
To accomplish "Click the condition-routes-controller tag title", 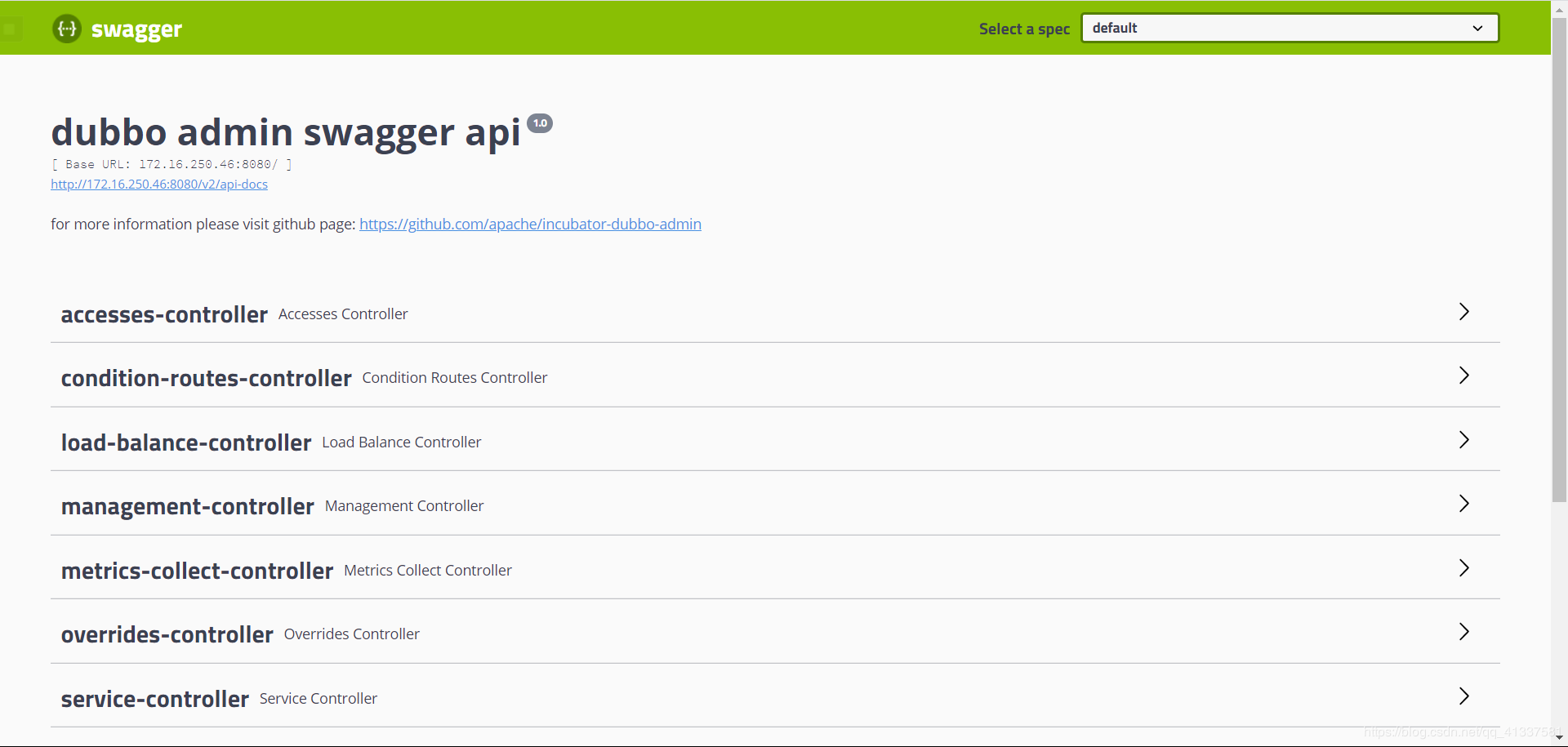I will click(206, 378).
